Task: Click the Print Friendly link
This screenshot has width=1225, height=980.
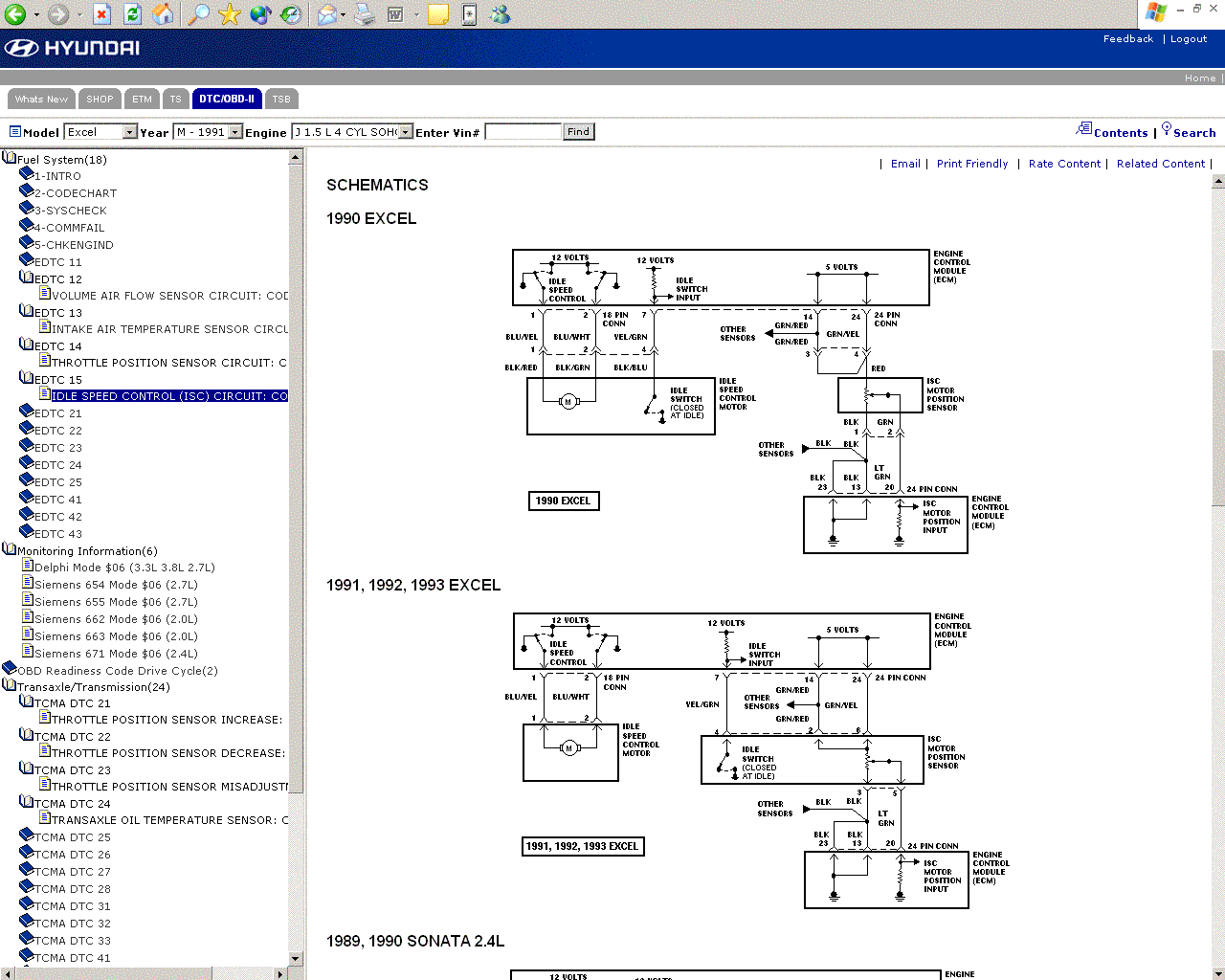Action: click(x=971, y=164)
